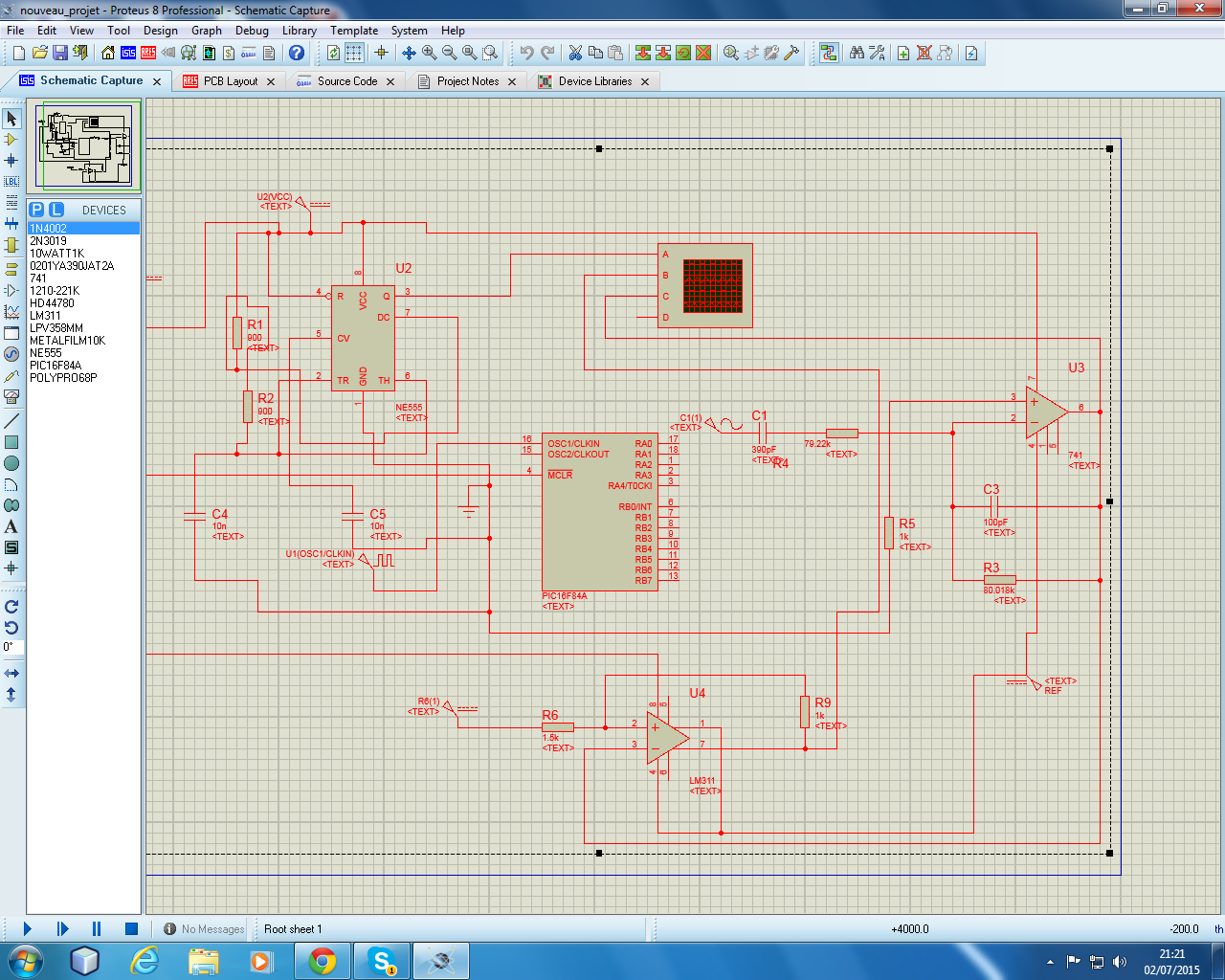Select NE555 in the devices list

pyautogui.click(x=84, y=353)
